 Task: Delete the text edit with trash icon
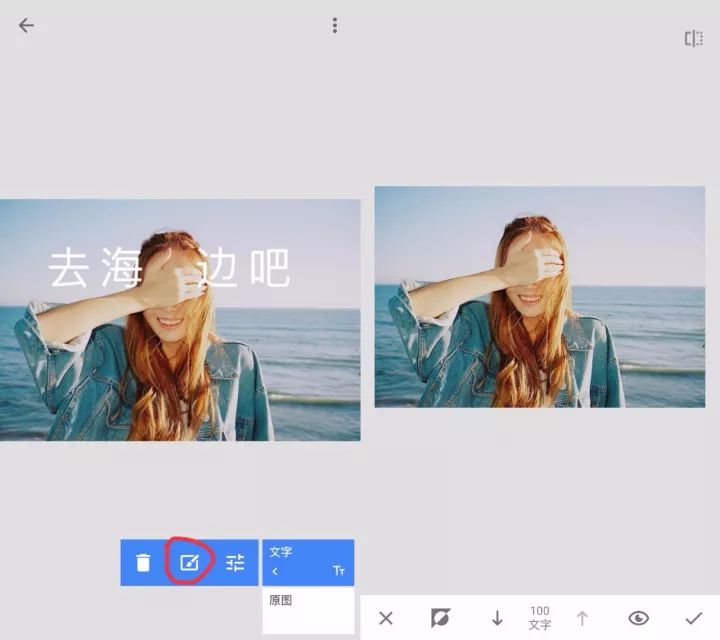pos(143,562)
